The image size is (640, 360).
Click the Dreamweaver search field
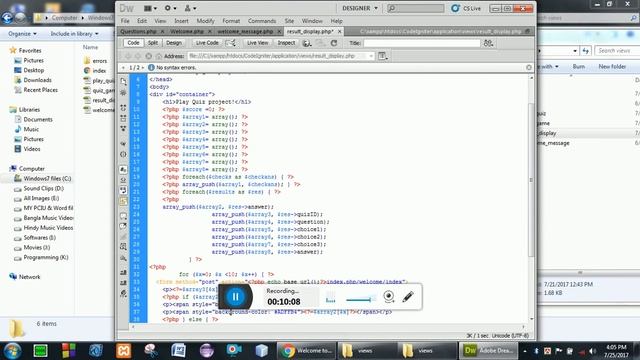click(x=415, y=8)
